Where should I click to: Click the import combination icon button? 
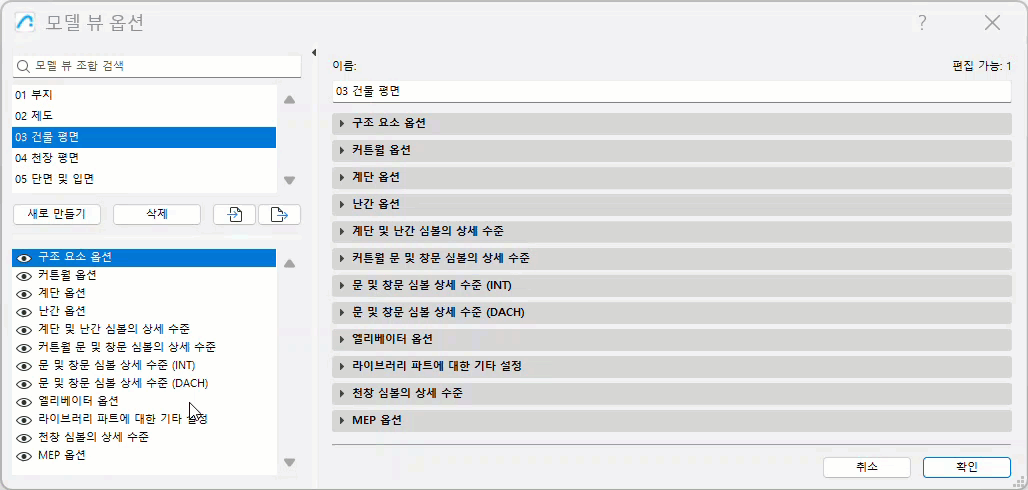(x=234, y=214)
